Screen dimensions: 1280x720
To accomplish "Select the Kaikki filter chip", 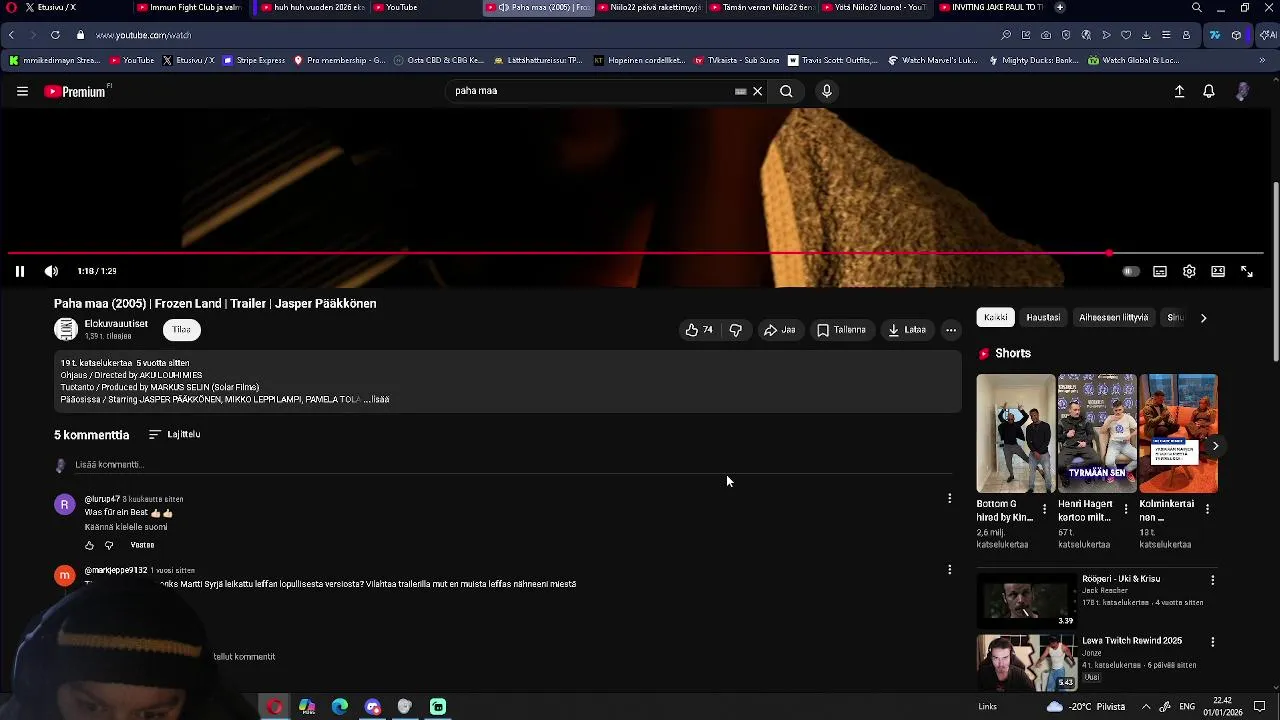I will [996, 318].
